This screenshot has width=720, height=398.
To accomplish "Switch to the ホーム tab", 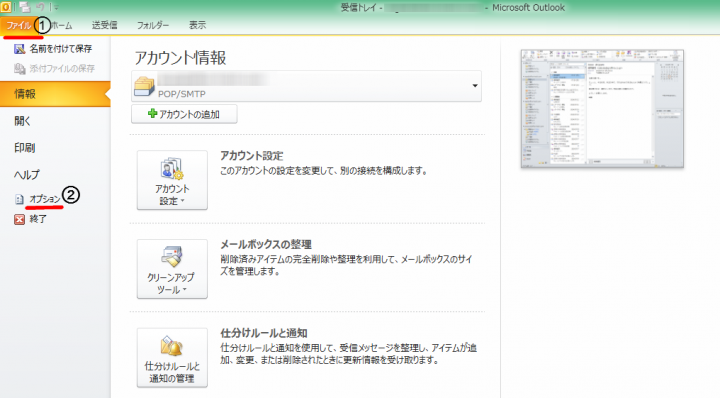I will click(x=61, y=25).
